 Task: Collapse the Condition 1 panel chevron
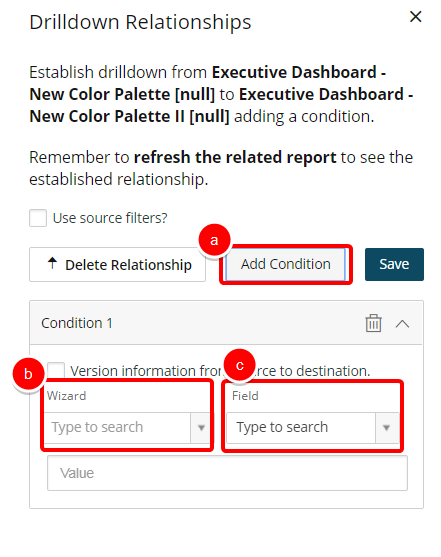(402, 324)
